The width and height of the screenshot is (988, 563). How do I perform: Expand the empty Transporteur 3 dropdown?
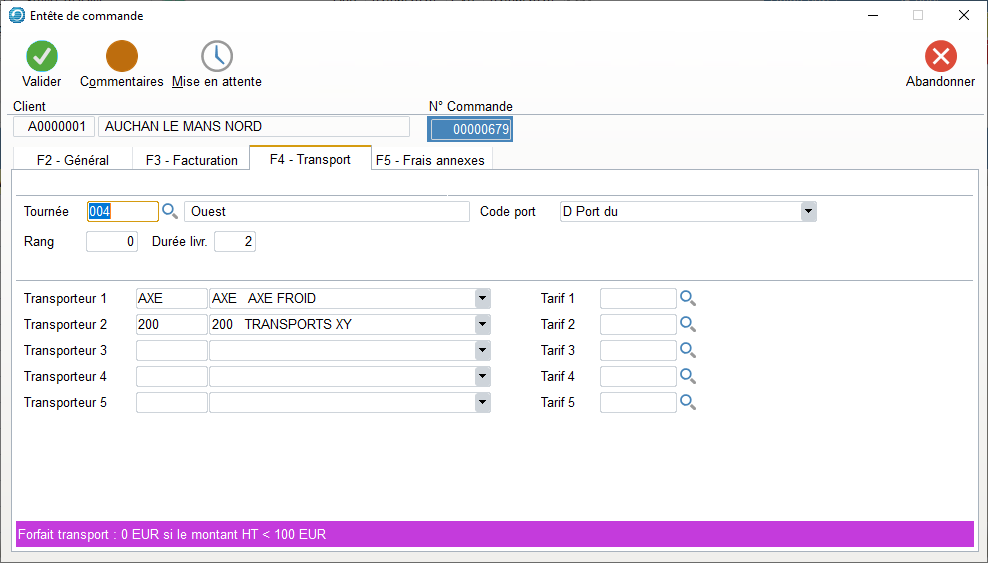tap(482, 350)
